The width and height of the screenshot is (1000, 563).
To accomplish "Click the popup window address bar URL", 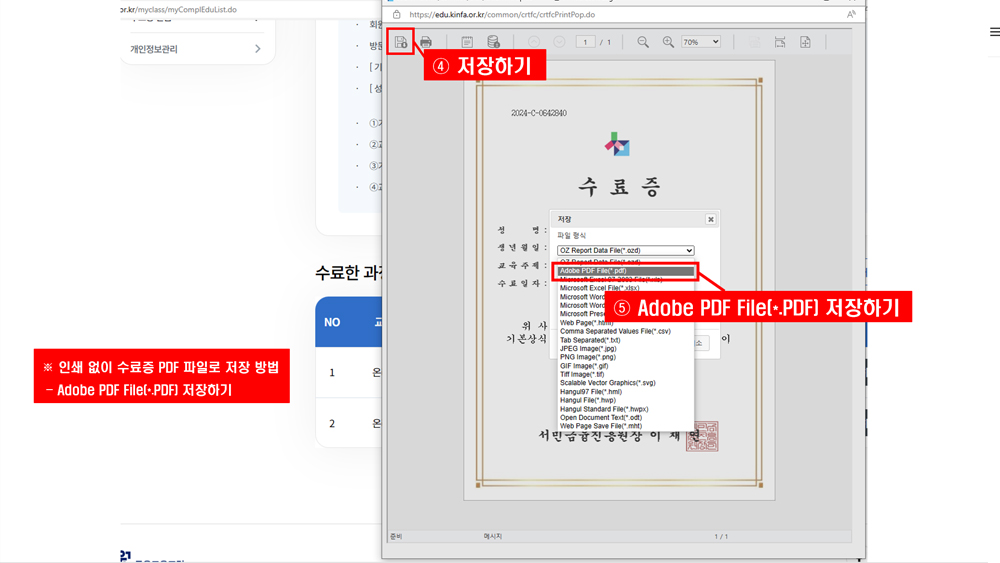I will pyautogui.click(x=502, y=14).
